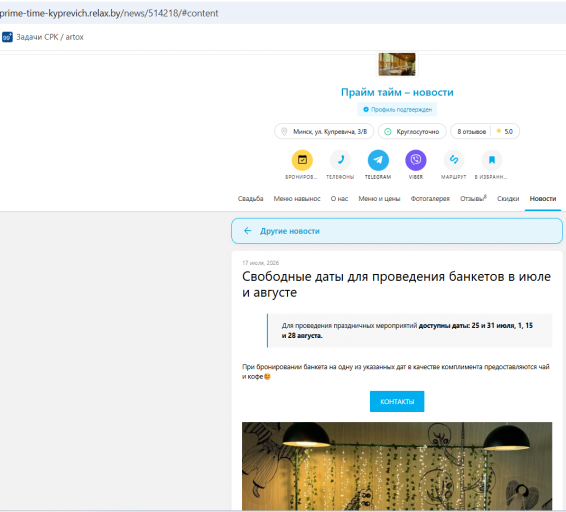Screen dimensions: 566x512
Task: Switch to the Фотогалерея tab
Action: (430, 199)
